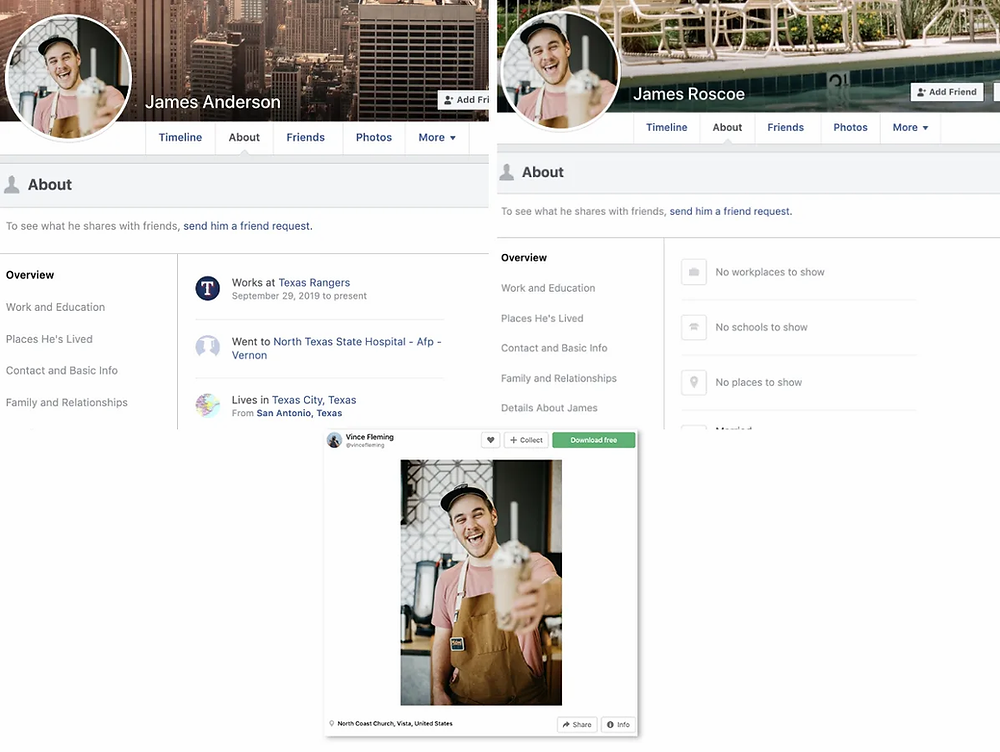This screenshot has height=752, width=1000.
Task: Open James Roscoe's profile picture
Action: [x=561, y=70]
